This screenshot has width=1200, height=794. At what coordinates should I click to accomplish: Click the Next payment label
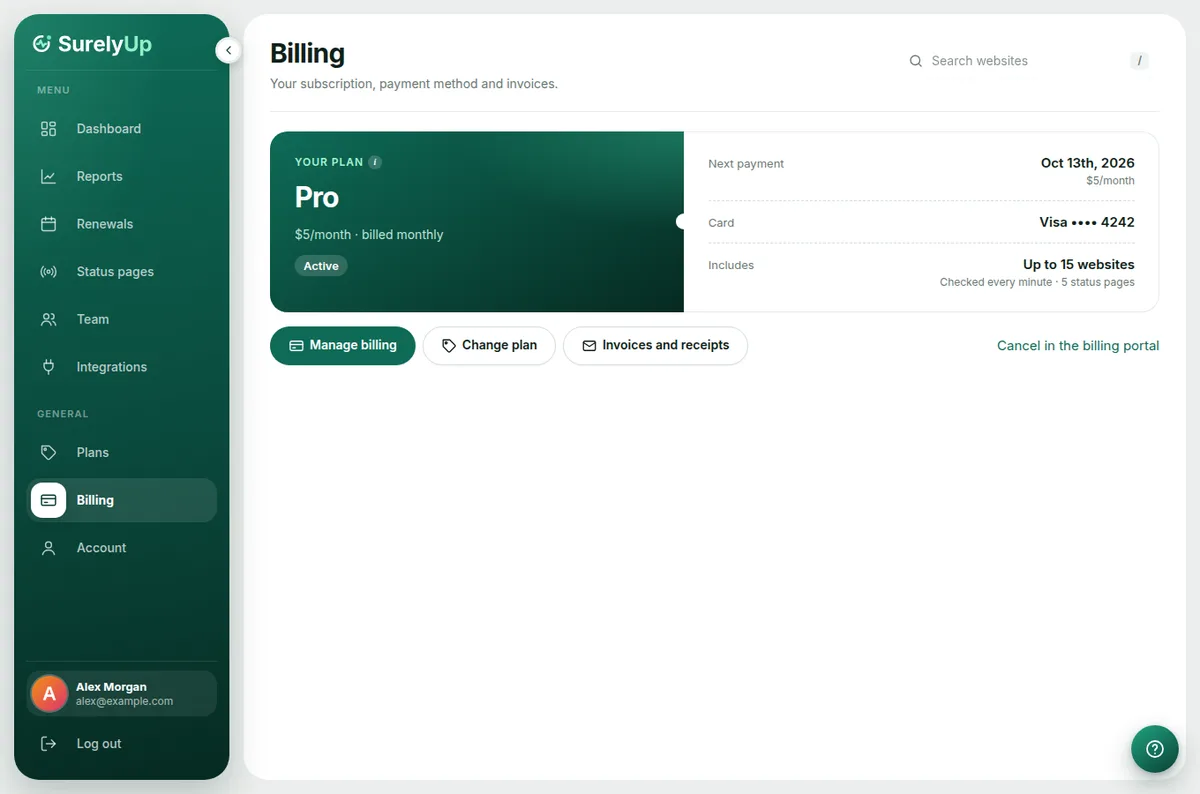click(746, 164)
